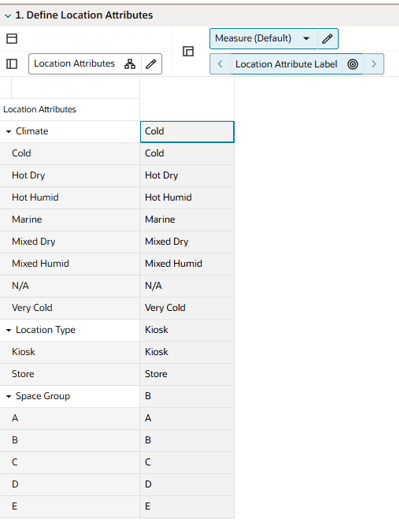Click the Very Cold label cell

(187, 308)
